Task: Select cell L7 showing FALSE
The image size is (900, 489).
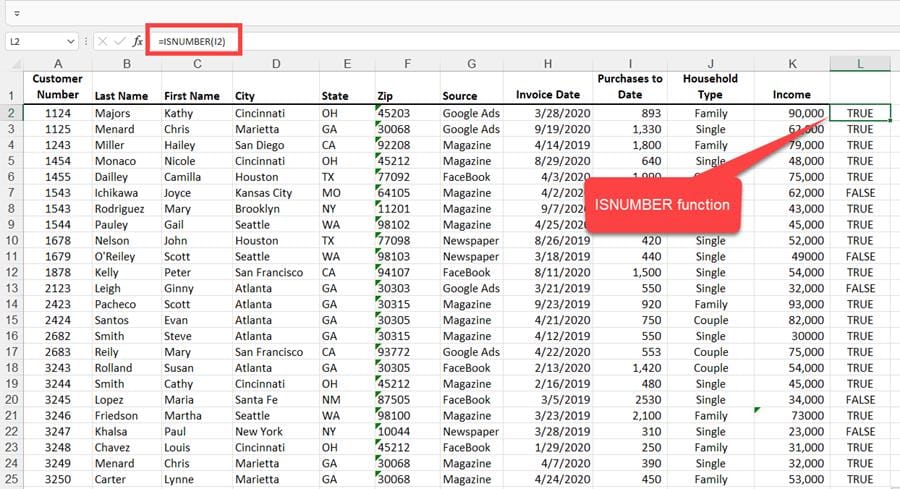Action: (859, 193)
